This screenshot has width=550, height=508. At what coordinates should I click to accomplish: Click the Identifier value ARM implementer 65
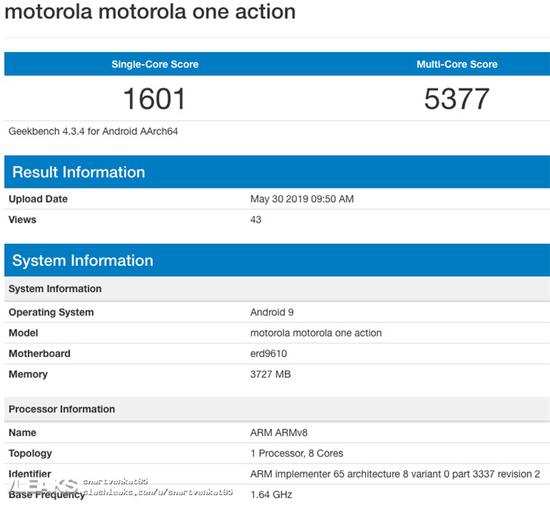[395, 474]
